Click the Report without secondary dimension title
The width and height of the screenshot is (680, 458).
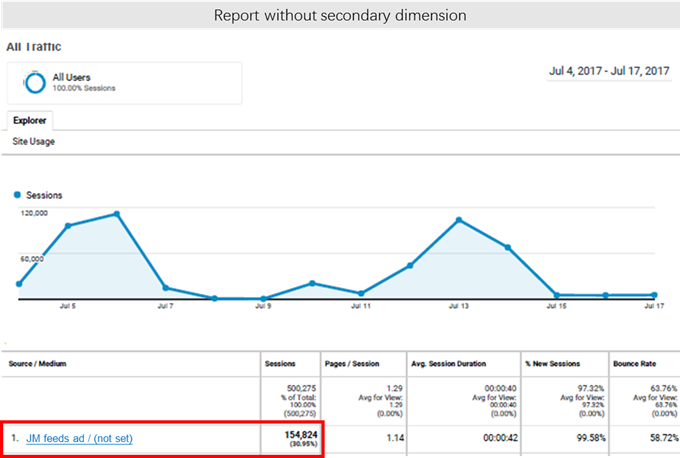pyautogui.click(x=340, y=16)
